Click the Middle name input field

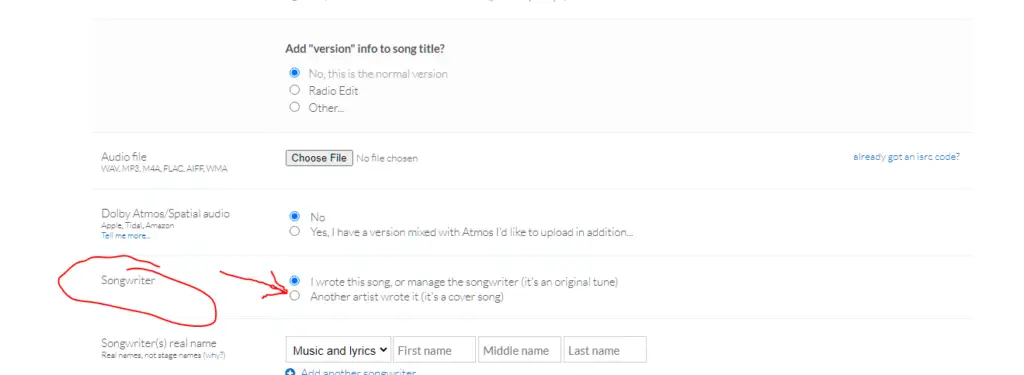click(519, 350)
